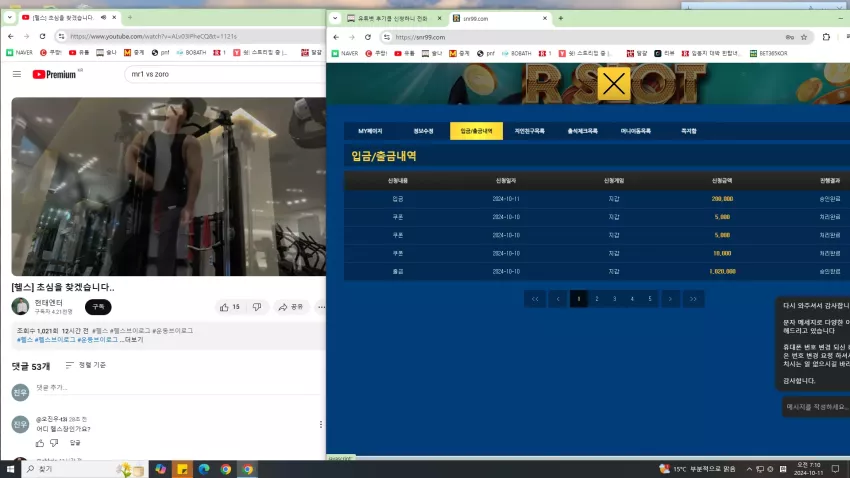Open the 지인친구목록 tab
The width and height of the screenshot is (850, 478).
pos(530,131)
